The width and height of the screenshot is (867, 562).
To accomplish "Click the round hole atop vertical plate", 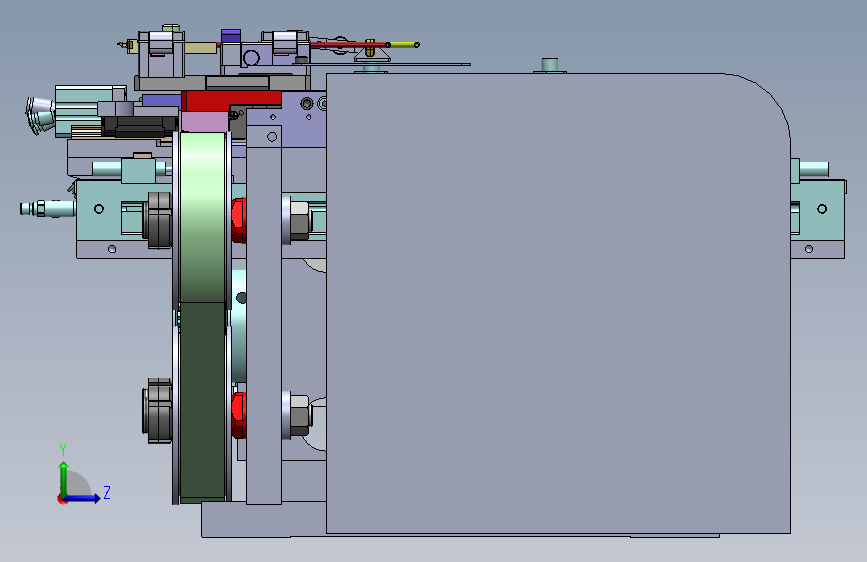I will [272, 137].
